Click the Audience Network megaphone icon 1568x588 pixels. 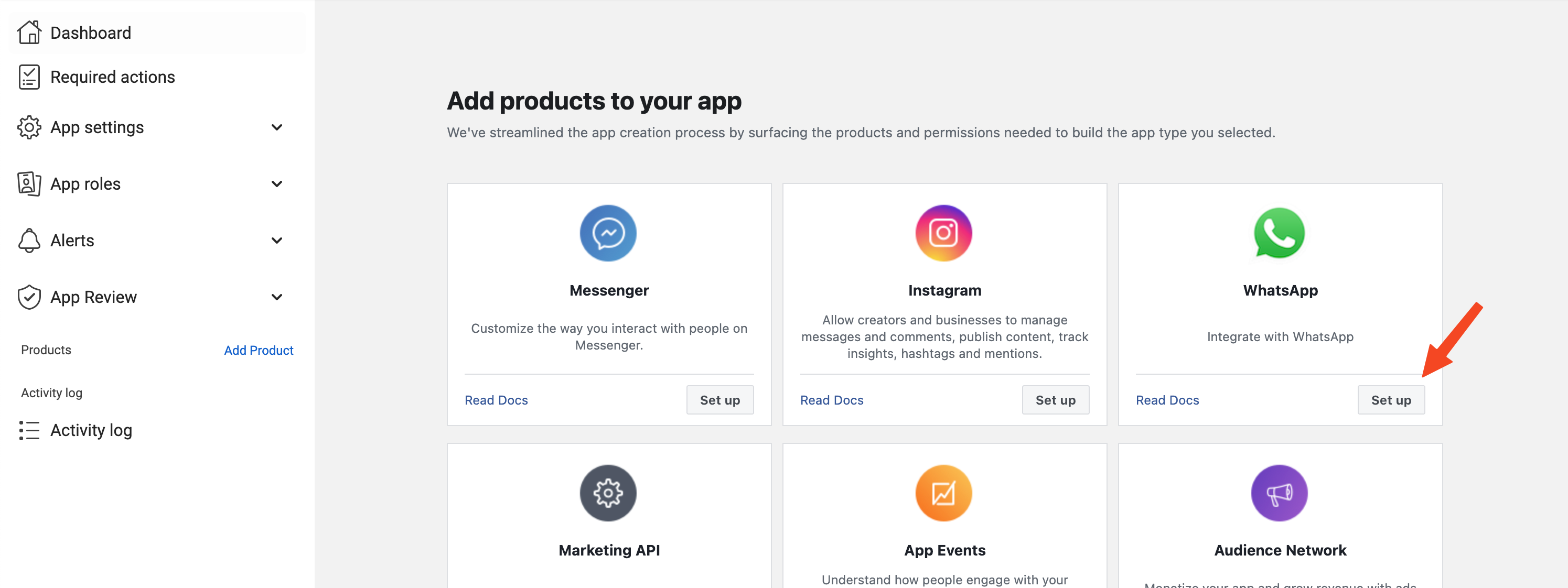(1279, 493)
